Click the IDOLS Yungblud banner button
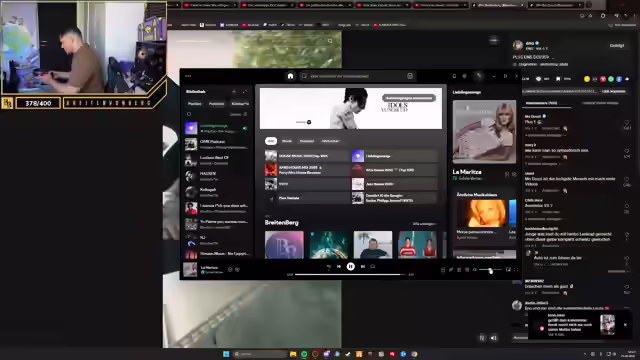Image resolution: width=640 pixels, height=360 pixels. point(409,98)
